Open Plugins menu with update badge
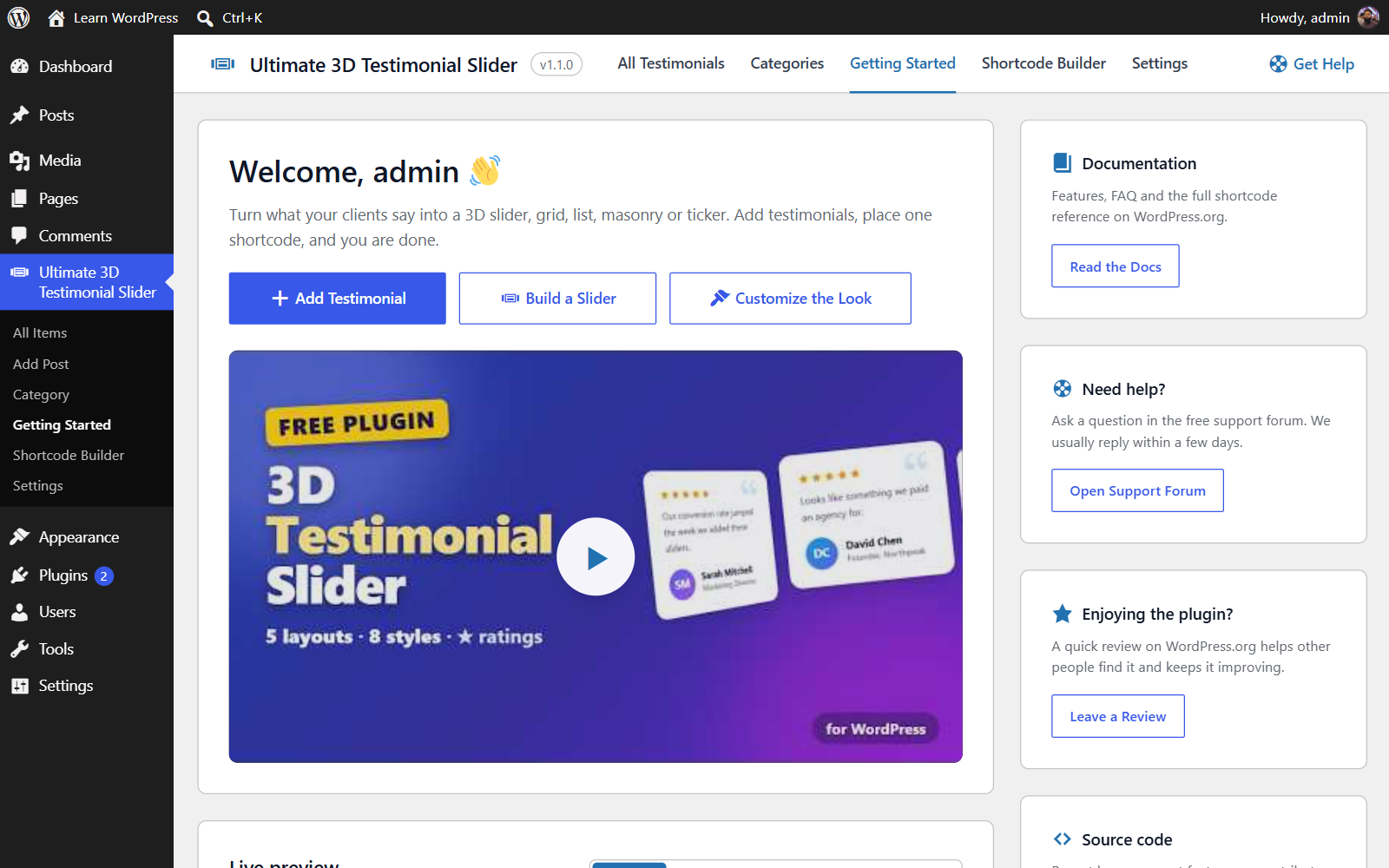This screenshot has width=1389, height=868. tap(87, 575)
